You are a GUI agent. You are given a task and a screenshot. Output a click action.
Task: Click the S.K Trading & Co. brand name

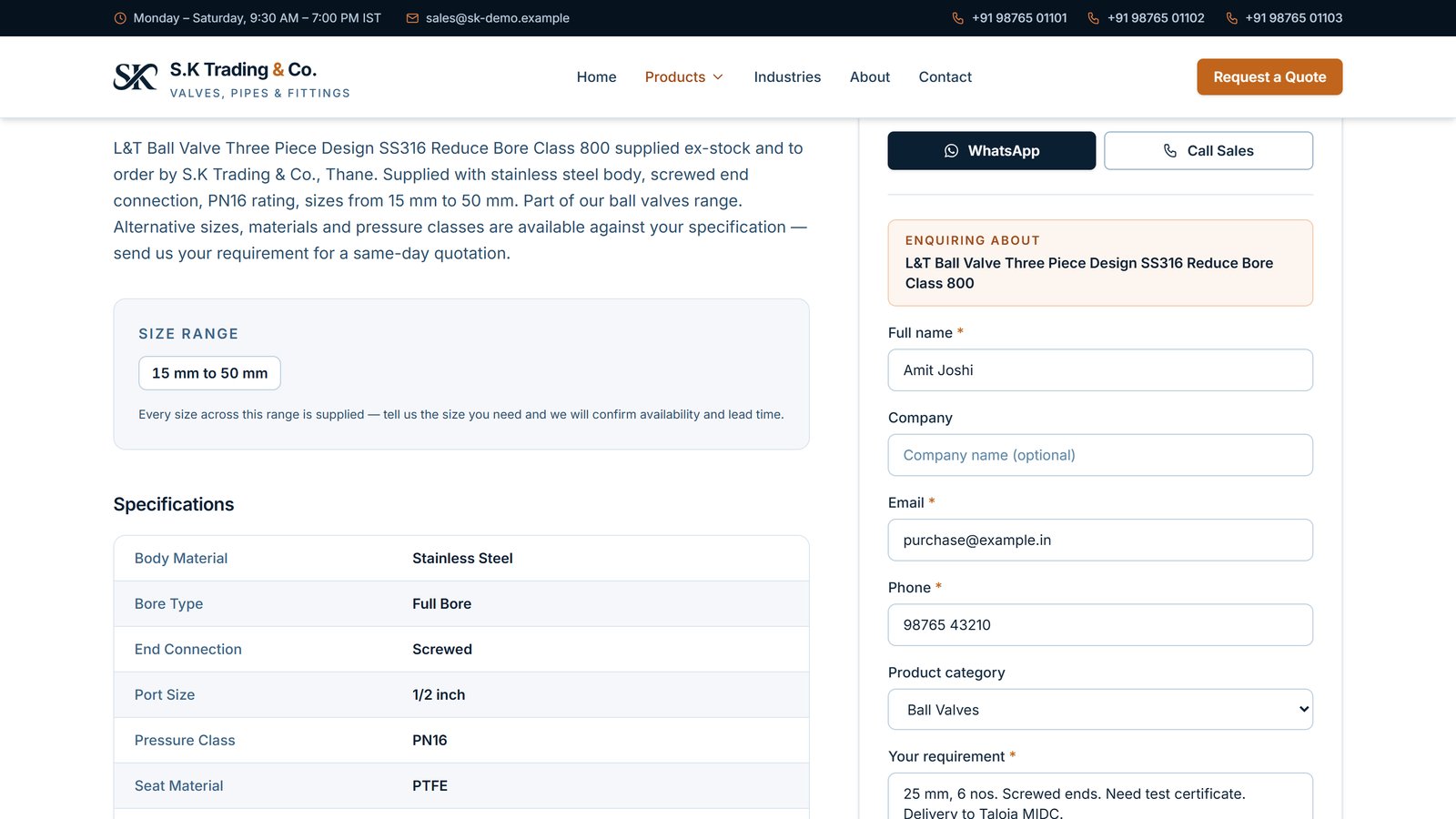(x=243, y=70)
